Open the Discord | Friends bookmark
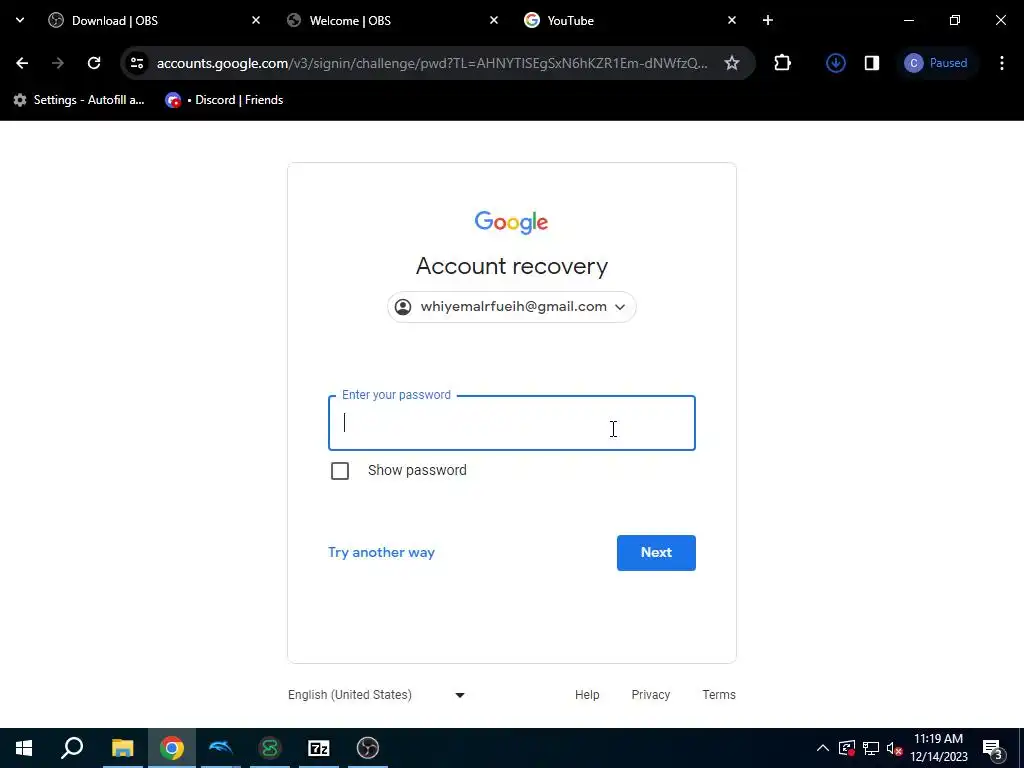1024x768 pixels. coord(225,100)
